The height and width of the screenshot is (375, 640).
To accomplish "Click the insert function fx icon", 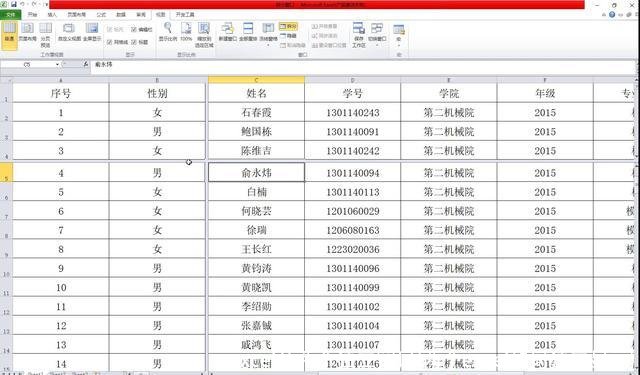I will pyautogui.click(x=85, y=64).
